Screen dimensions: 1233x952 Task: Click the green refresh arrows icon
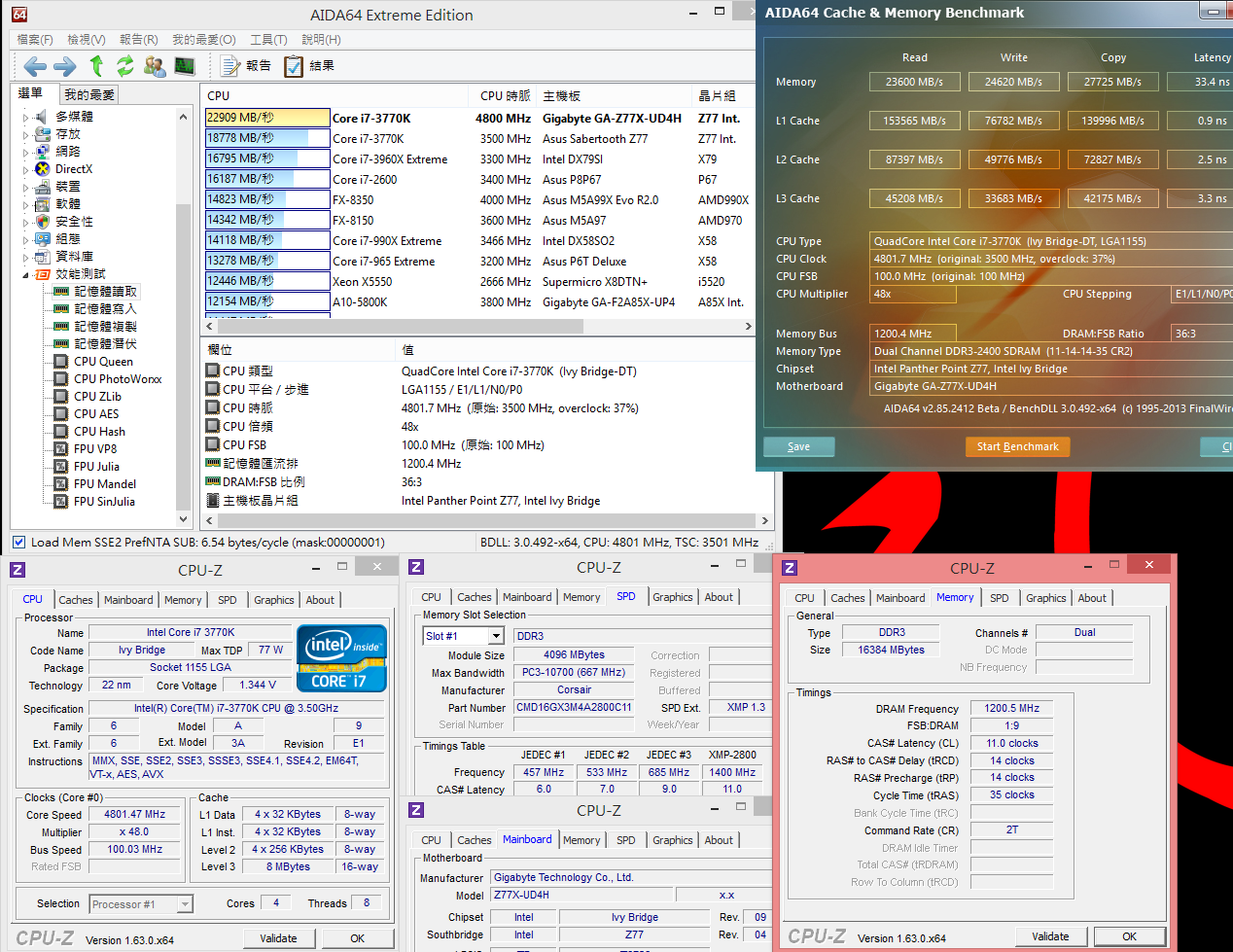pos(125,66)
